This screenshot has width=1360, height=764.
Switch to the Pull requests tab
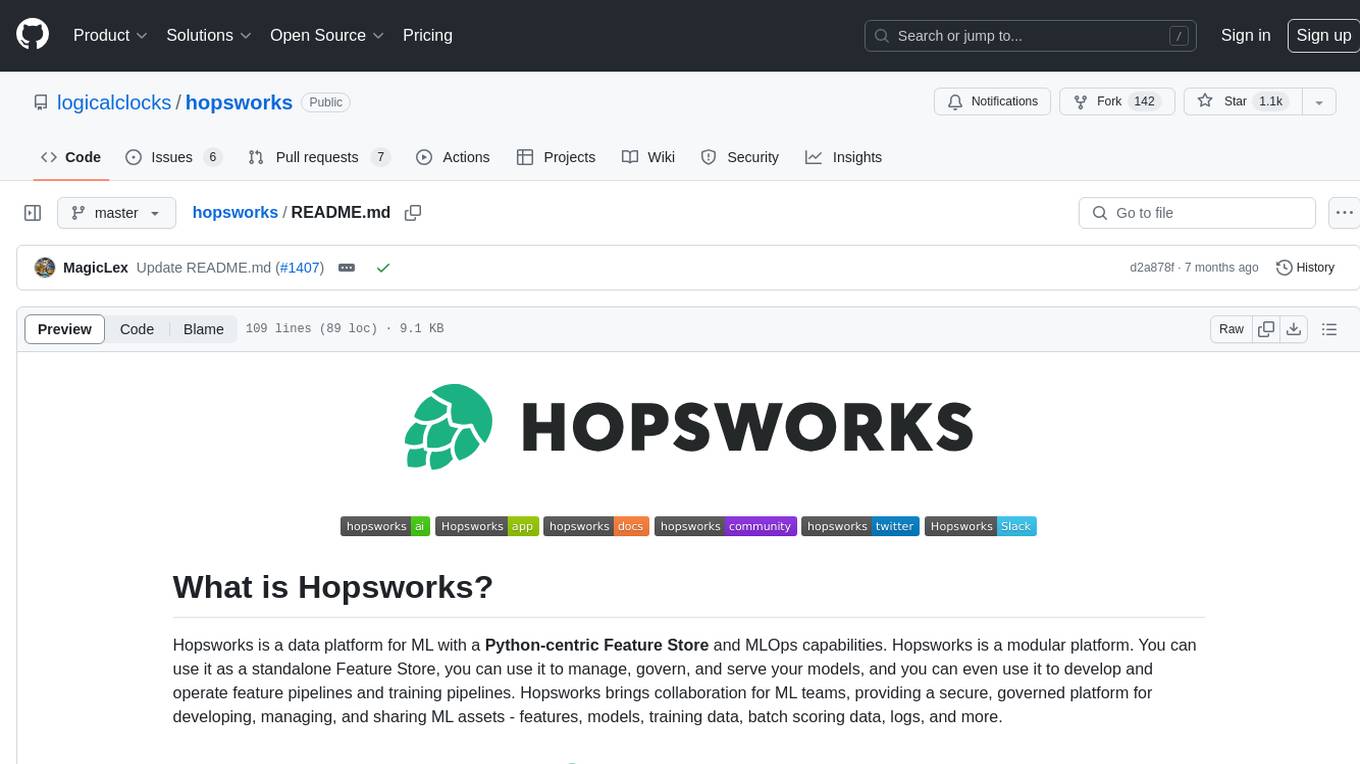[x=319, y=157]
